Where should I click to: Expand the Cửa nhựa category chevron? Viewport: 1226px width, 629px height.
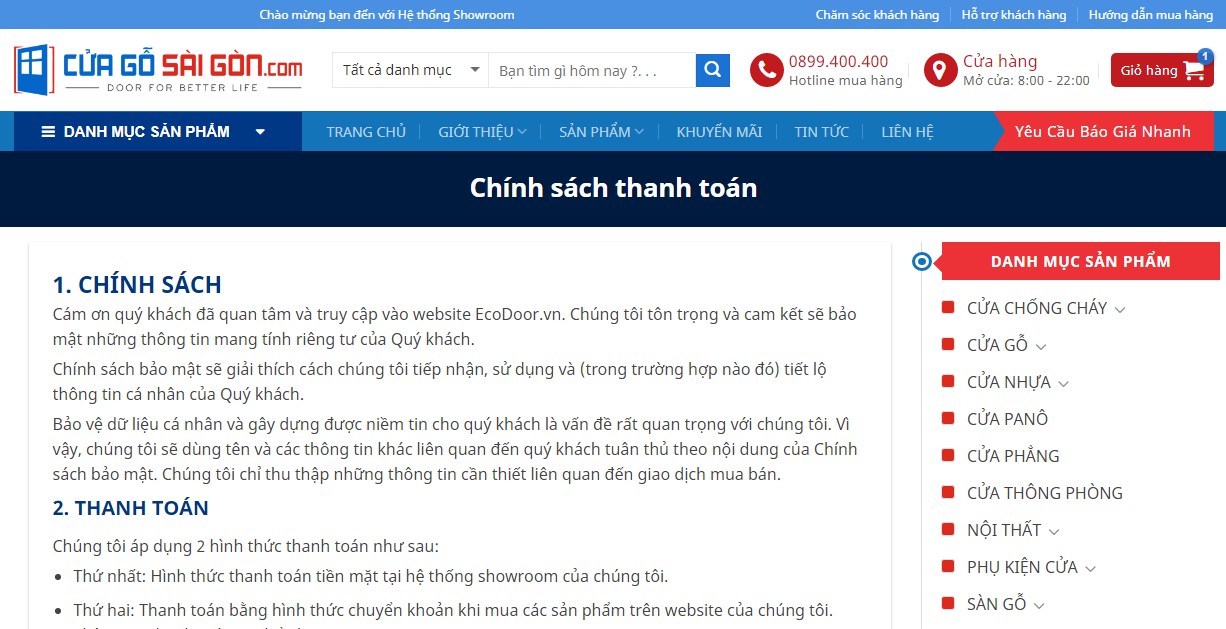click(1063, 384)
